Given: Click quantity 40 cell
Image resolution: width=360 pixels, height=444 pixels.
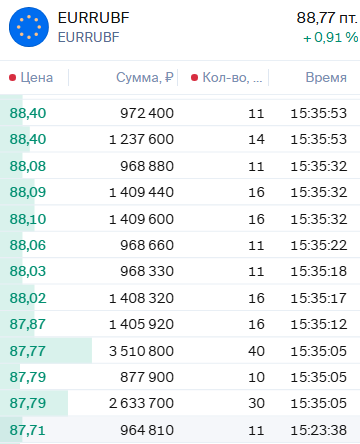Looking at the screenshot, I should coord(256,351).
